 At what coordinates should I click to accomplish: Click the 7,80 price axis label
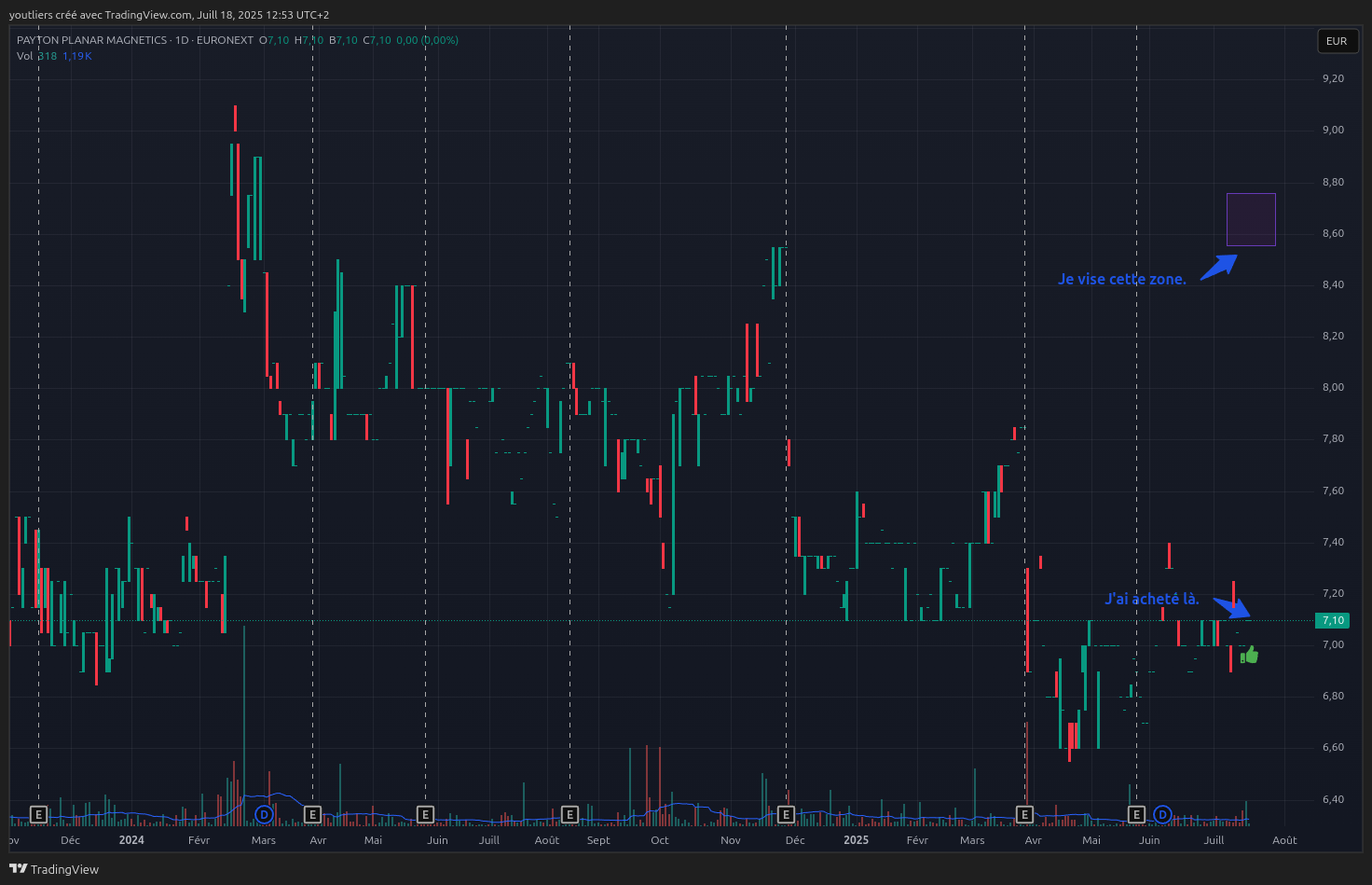pos(1333,438)
